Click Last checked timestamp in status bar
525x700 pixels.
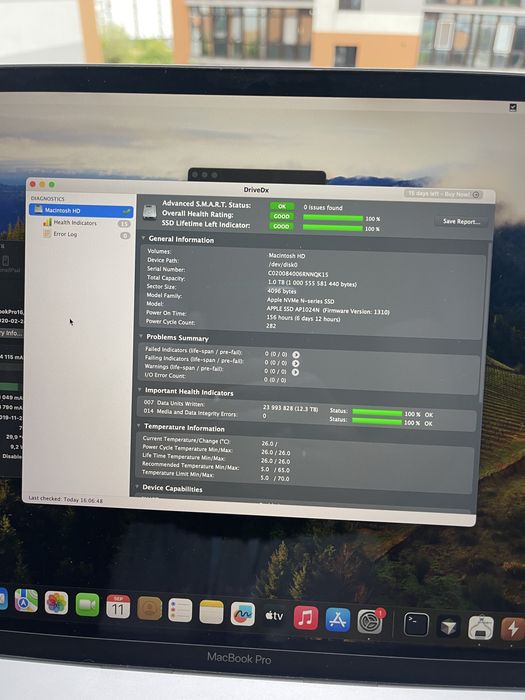(66, 499)
